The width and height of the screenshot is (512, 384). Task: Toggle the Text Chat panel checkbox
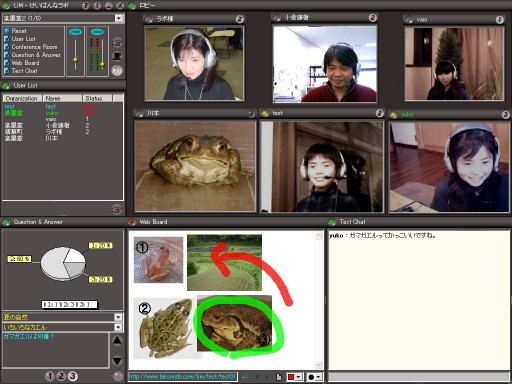pyautogui.click(x=7, y=71)
